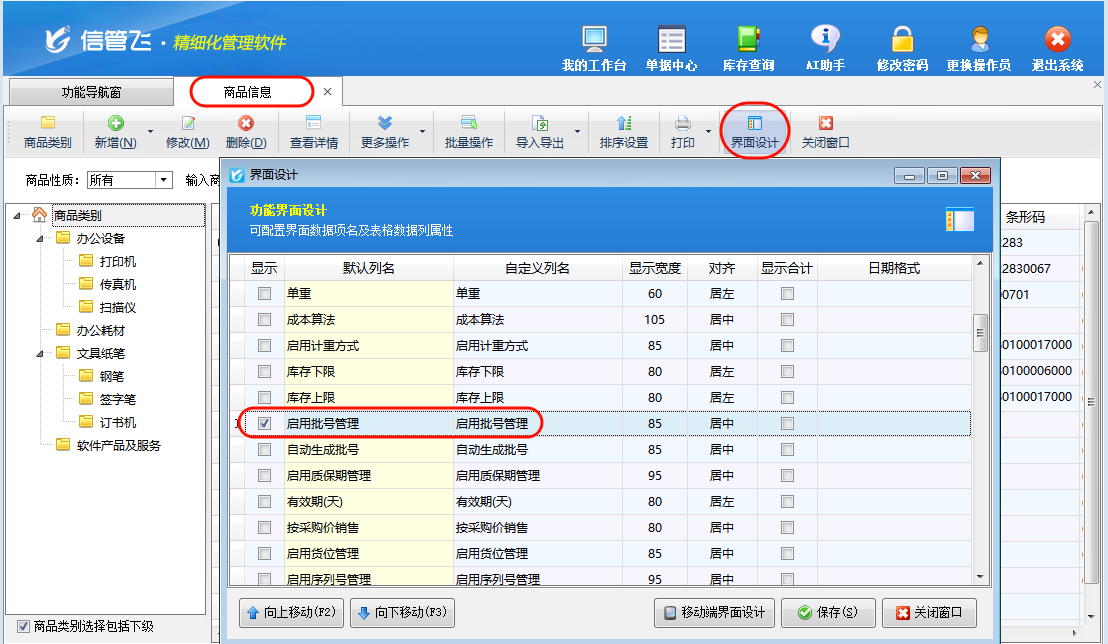Click the 批量操作 toolbar icon
Viewport: 1108px width, 644px height.
click(468, 132)
